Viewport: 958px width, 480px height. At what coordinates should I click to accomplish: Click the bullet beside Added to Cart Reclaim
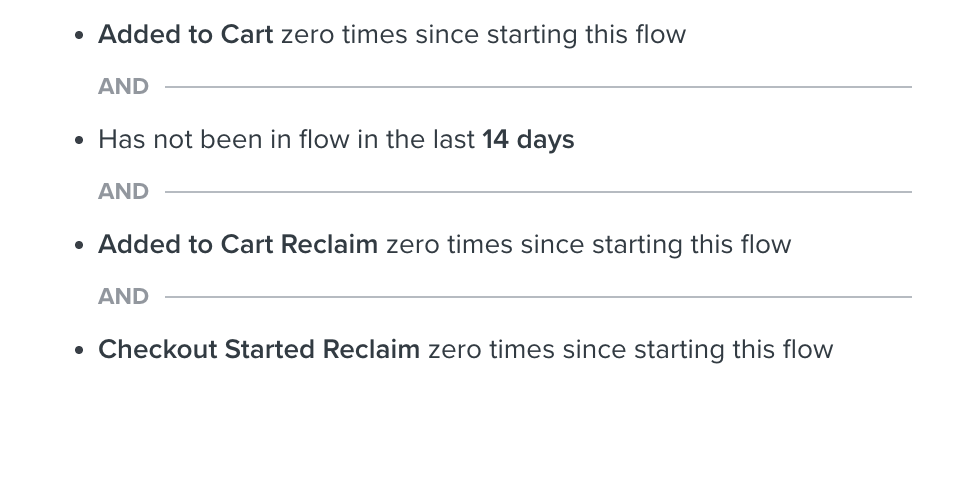click(80, 246)
